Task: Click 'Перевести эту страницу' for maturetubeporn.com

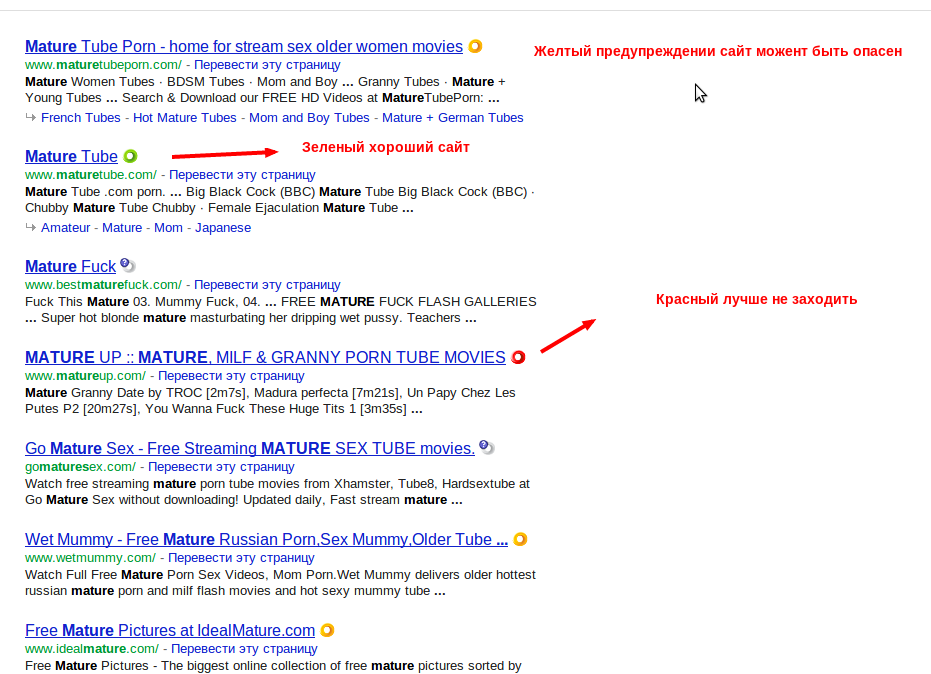Action: [267, 65]
